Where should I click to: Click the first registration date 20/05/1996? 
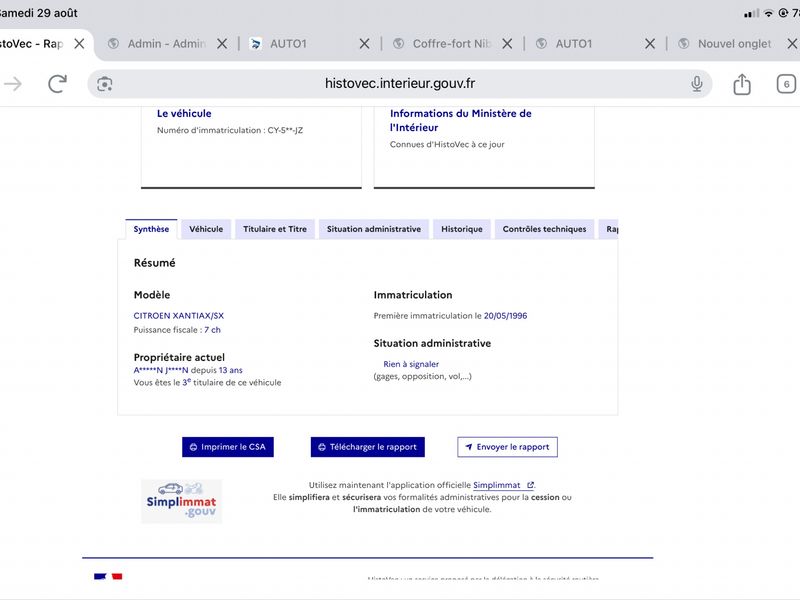click(x=506, y=316)
